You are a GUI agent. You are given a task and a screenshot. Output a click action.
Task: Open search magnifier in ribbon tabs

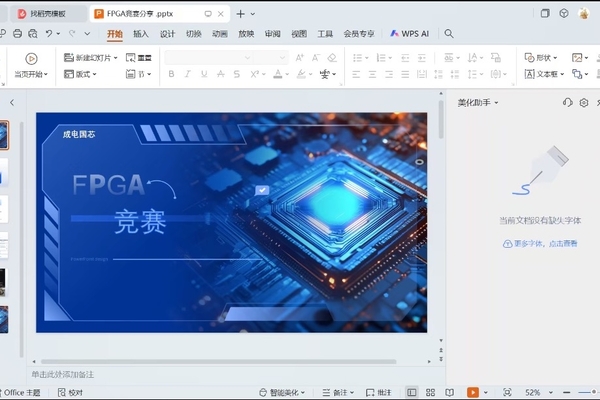pyautogui.click(x=449, y=33)
